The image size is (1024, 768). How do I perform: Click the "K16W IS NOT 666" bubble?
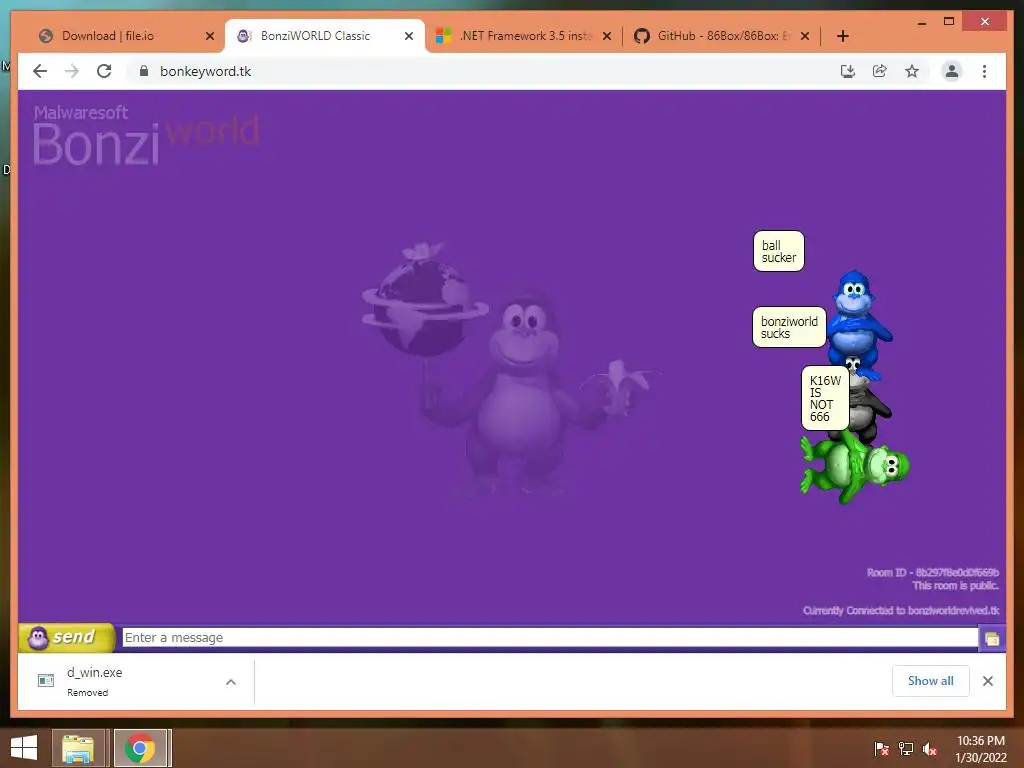825,398
